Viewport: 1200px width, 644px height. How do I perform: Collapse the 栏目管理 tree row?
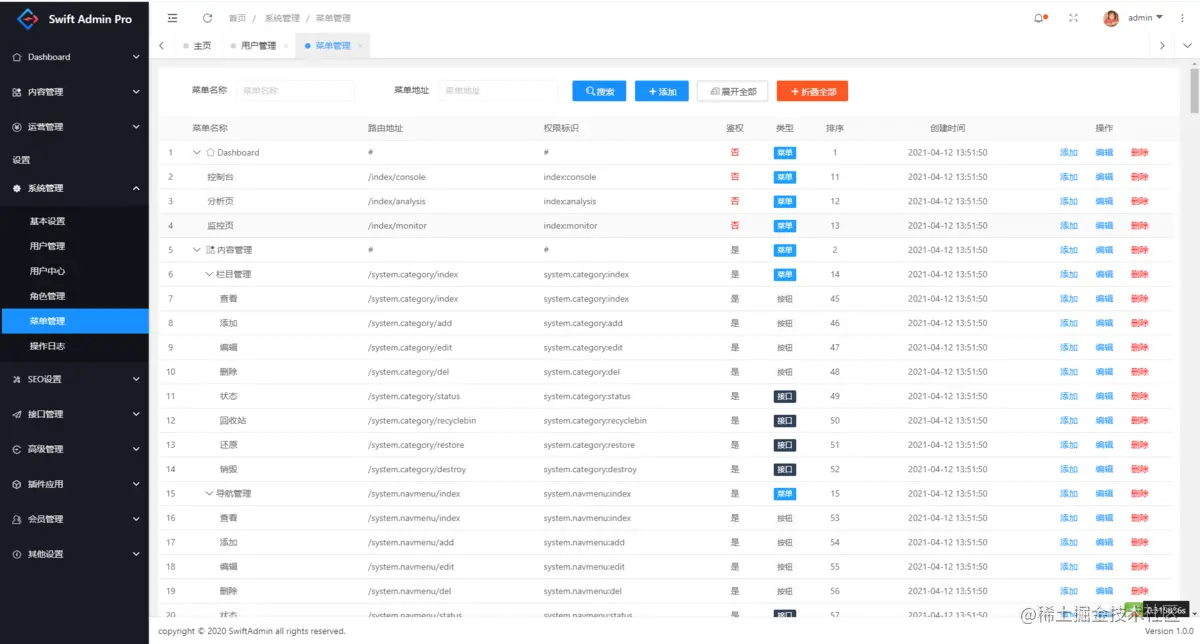click(x=209, y=274)
